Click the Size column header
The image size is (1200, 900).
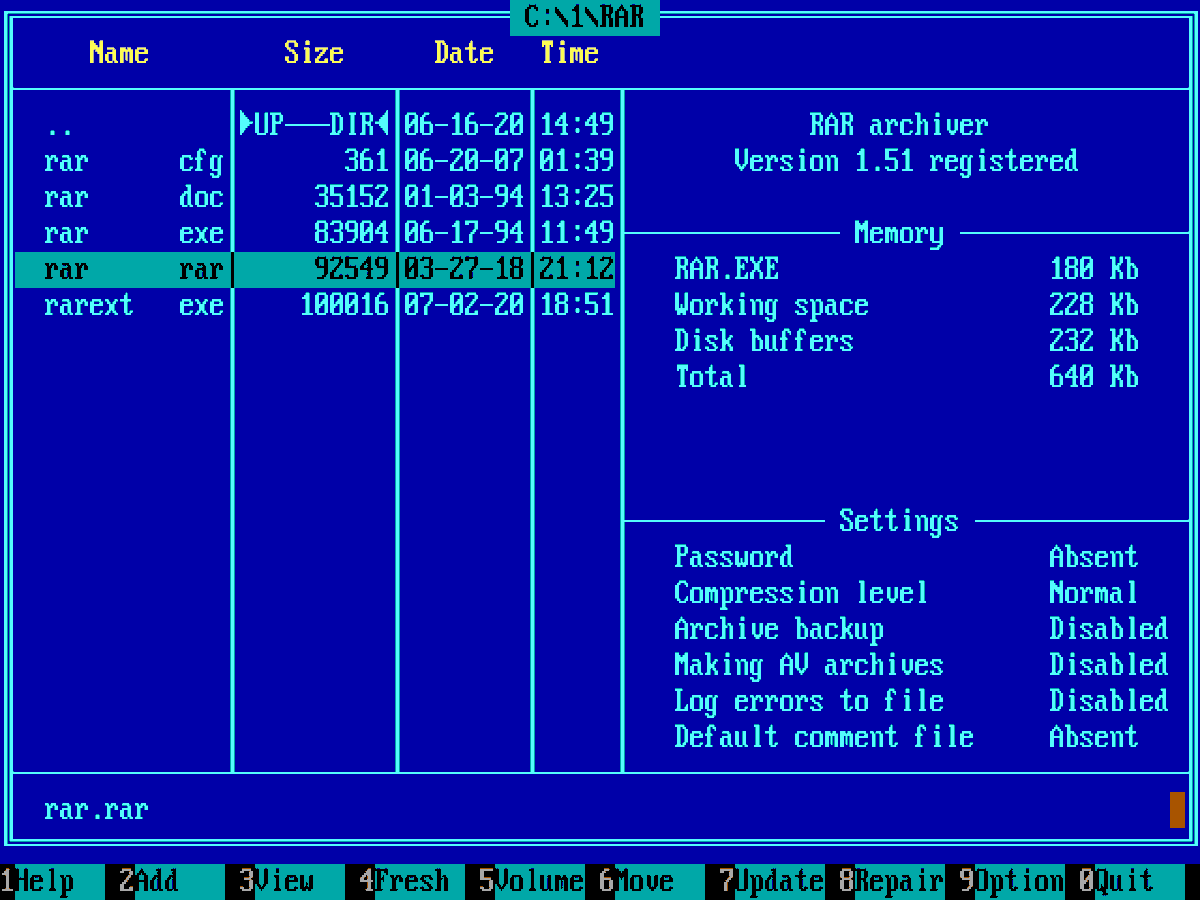pos(314,53)
